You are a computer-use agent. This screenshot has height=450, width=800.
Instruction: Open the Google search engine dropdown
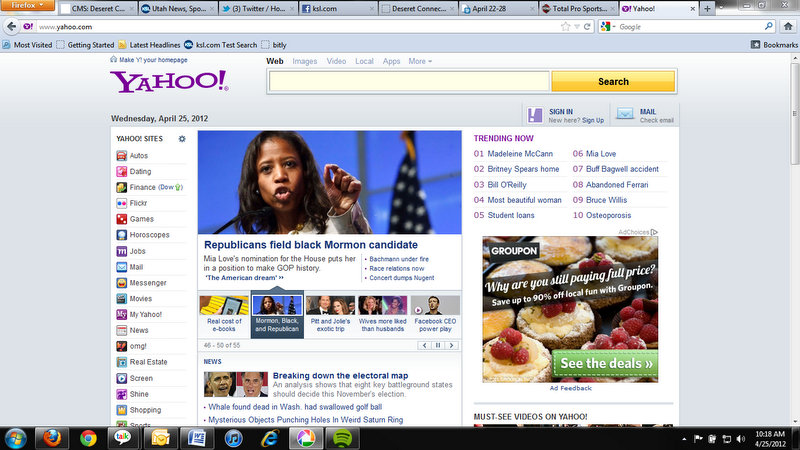(x=609, y=26)
